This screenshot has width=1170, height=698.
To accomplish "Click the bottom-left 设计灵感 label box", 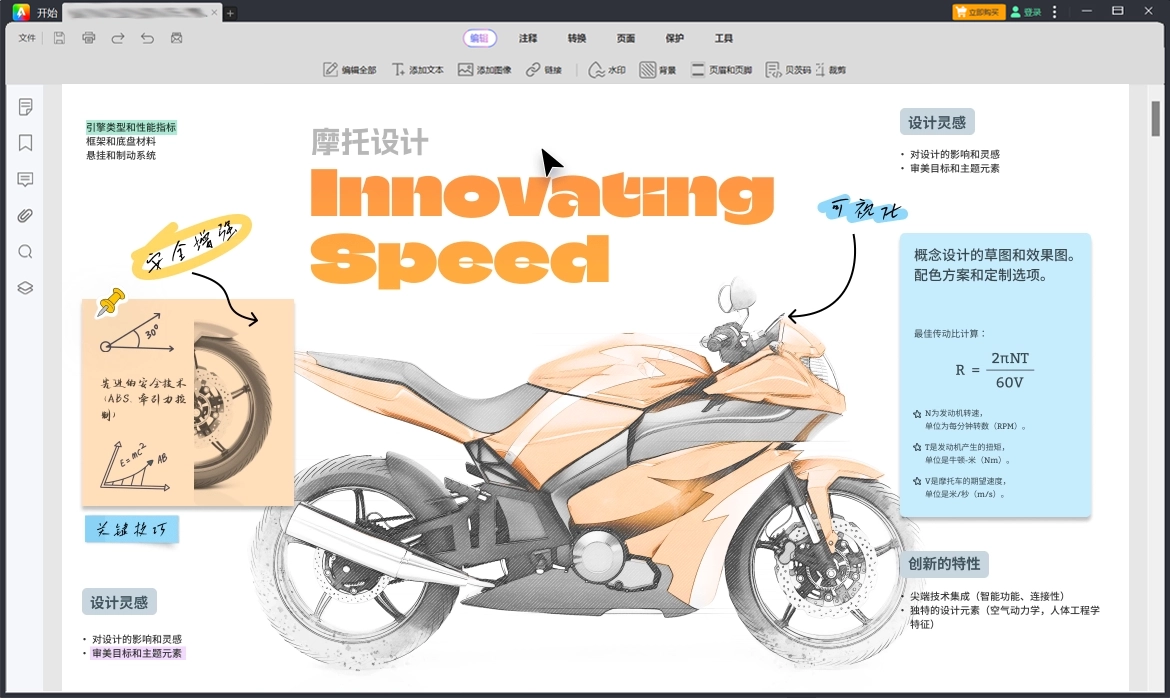I will tap(119, 602).
